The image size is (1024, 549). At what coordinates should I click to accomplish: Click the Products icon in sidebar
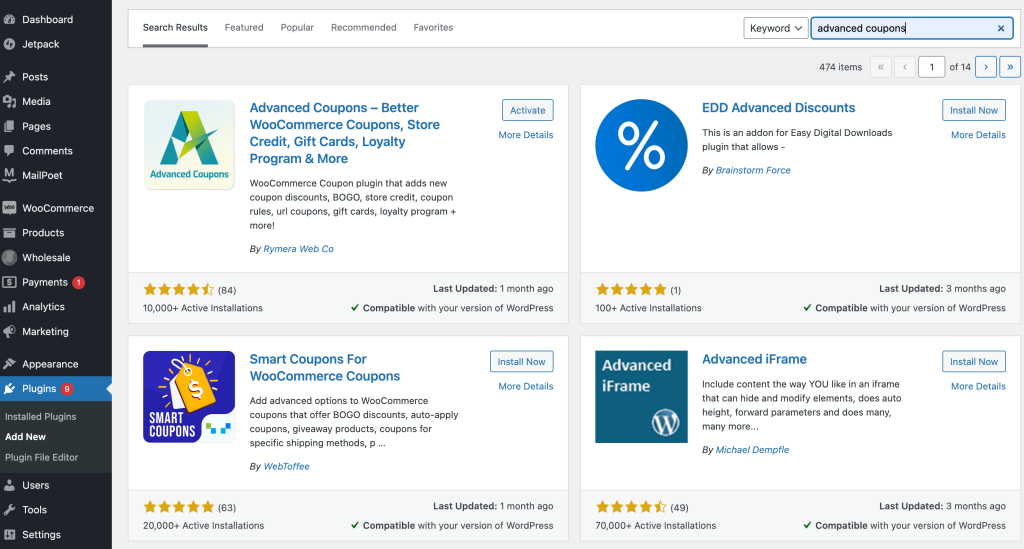pos(9,233)
